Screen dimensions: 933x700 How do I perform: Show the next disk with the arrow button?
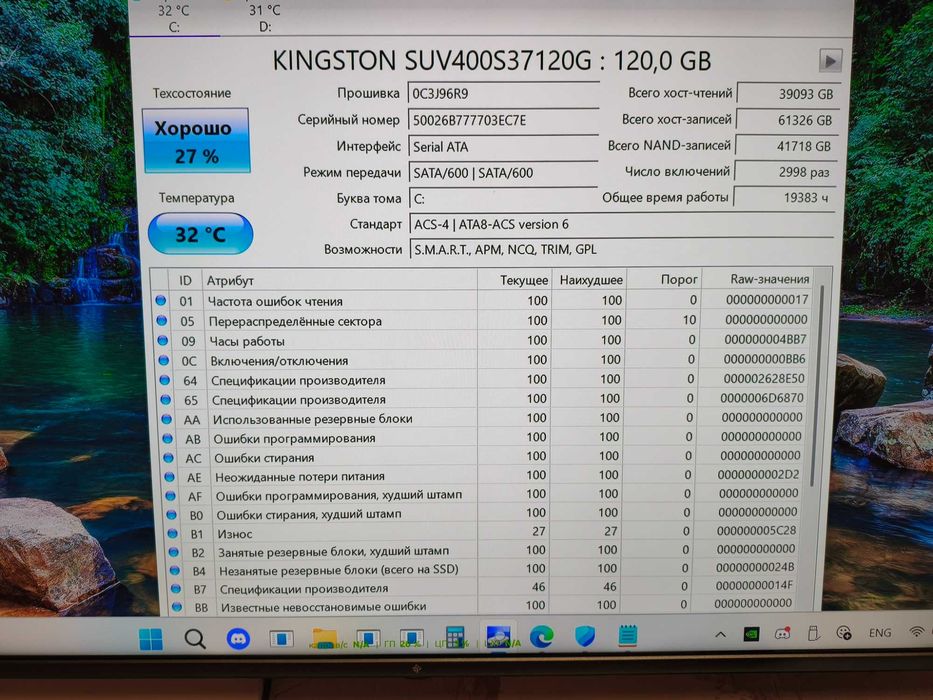tap(830, 60)
